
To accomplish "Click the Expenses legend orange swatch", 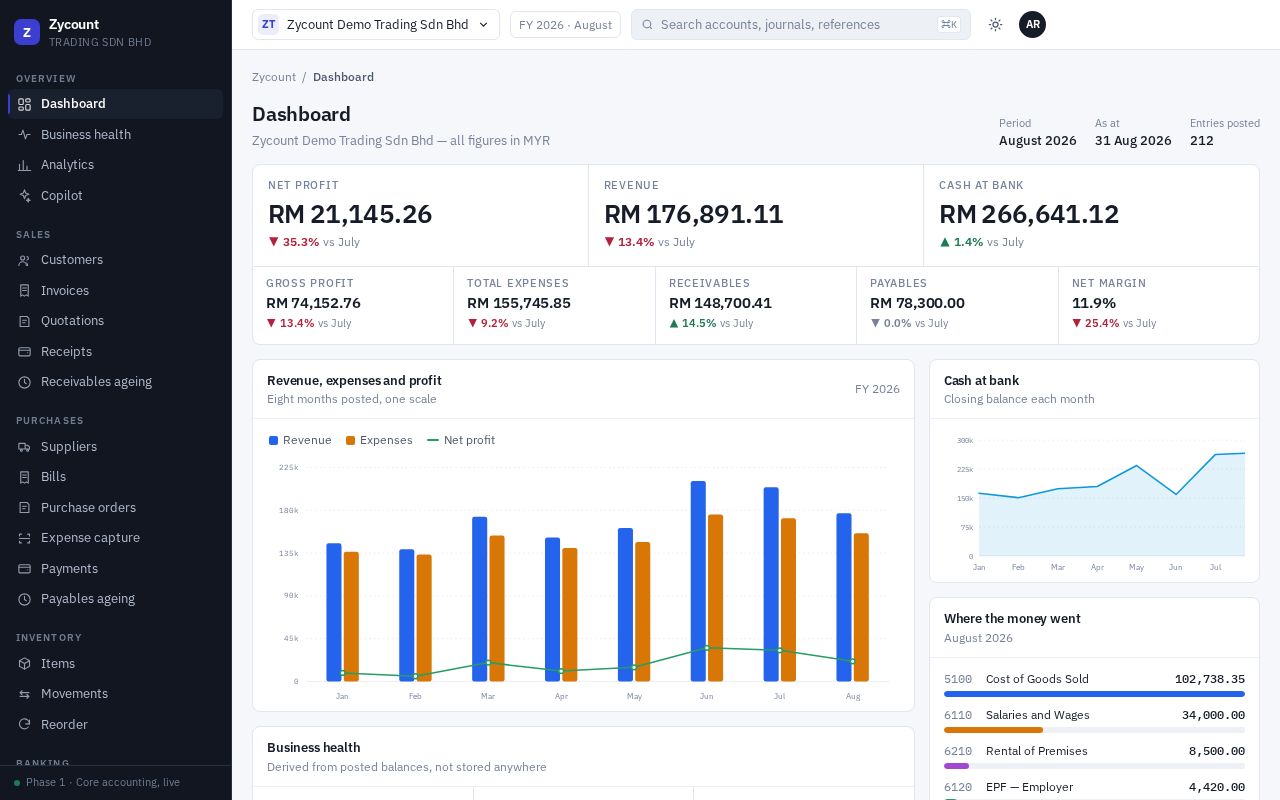I will [x=350, y=440].
